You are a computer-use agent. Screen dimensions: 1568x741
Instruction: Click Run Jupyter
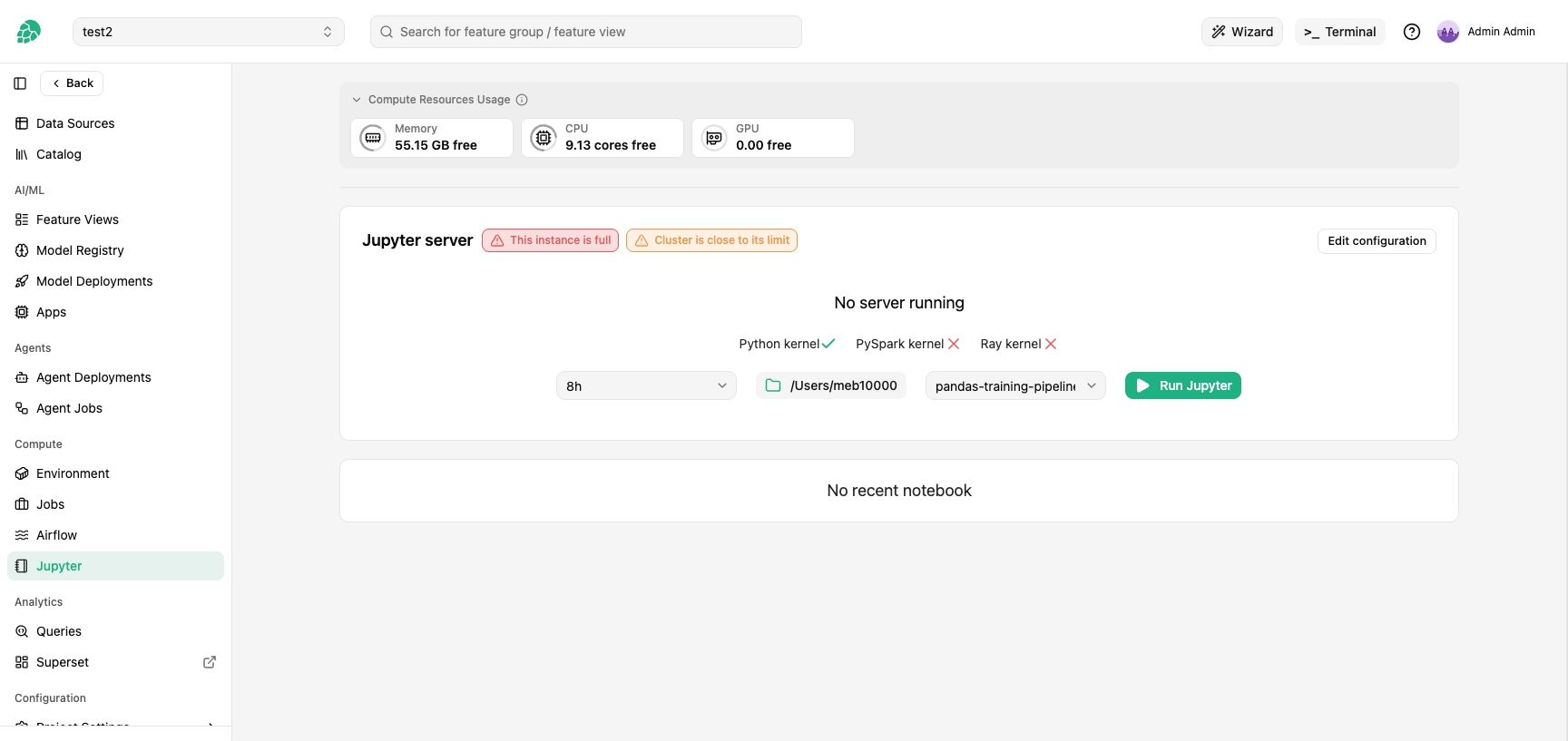[x=1183, y=385]
